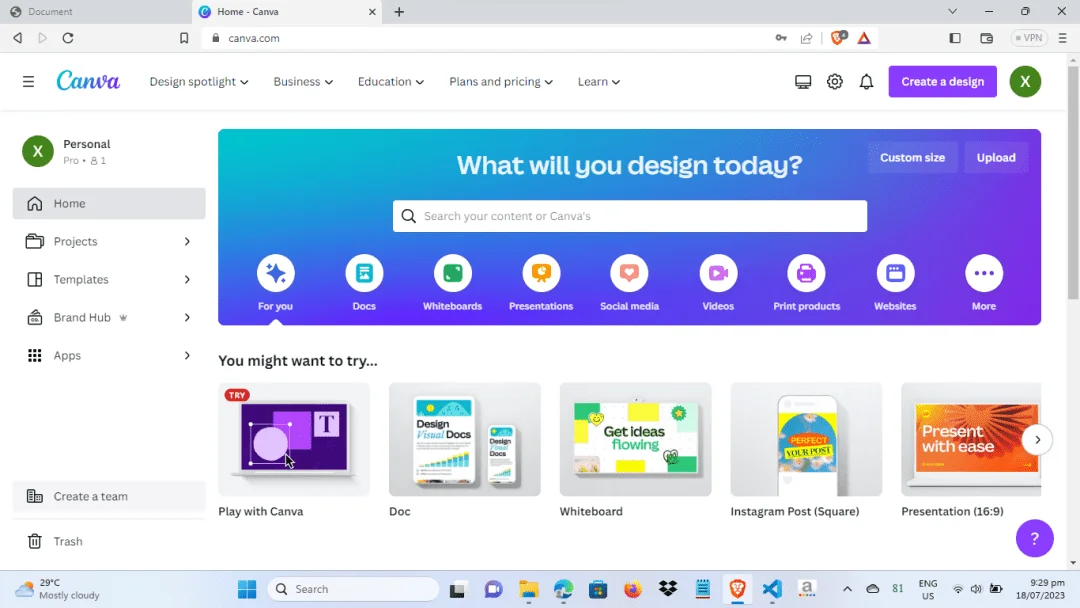Select the Videos category icon
The width and height of the screenshot is (1080, 608).
pyautogui.click(x=718, y=273)
